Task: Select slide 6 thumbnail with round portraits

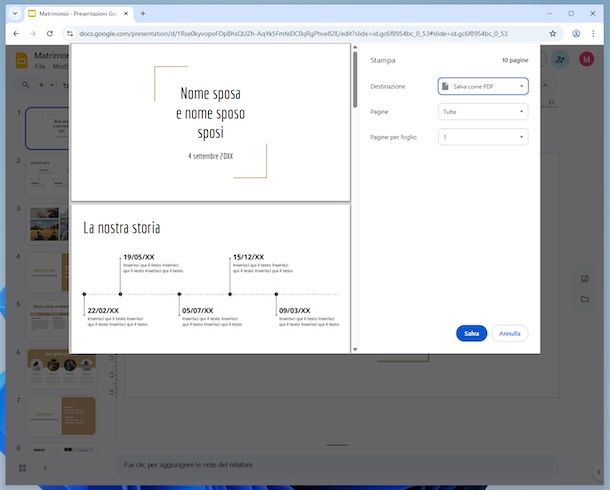Action: [61, 368]
